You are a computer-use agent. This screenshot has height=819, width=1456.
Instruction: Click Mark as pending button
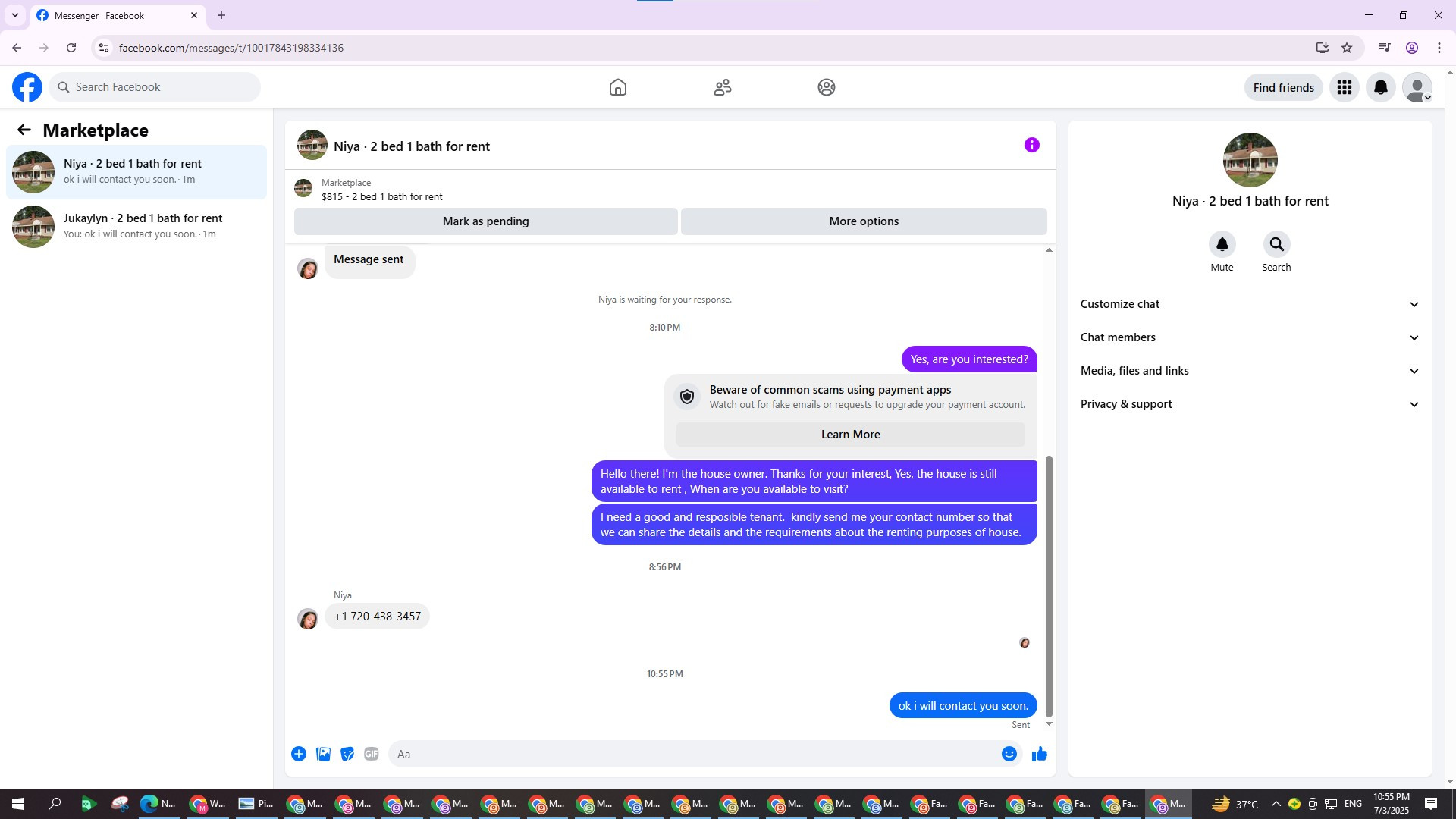tap(485, 221)
